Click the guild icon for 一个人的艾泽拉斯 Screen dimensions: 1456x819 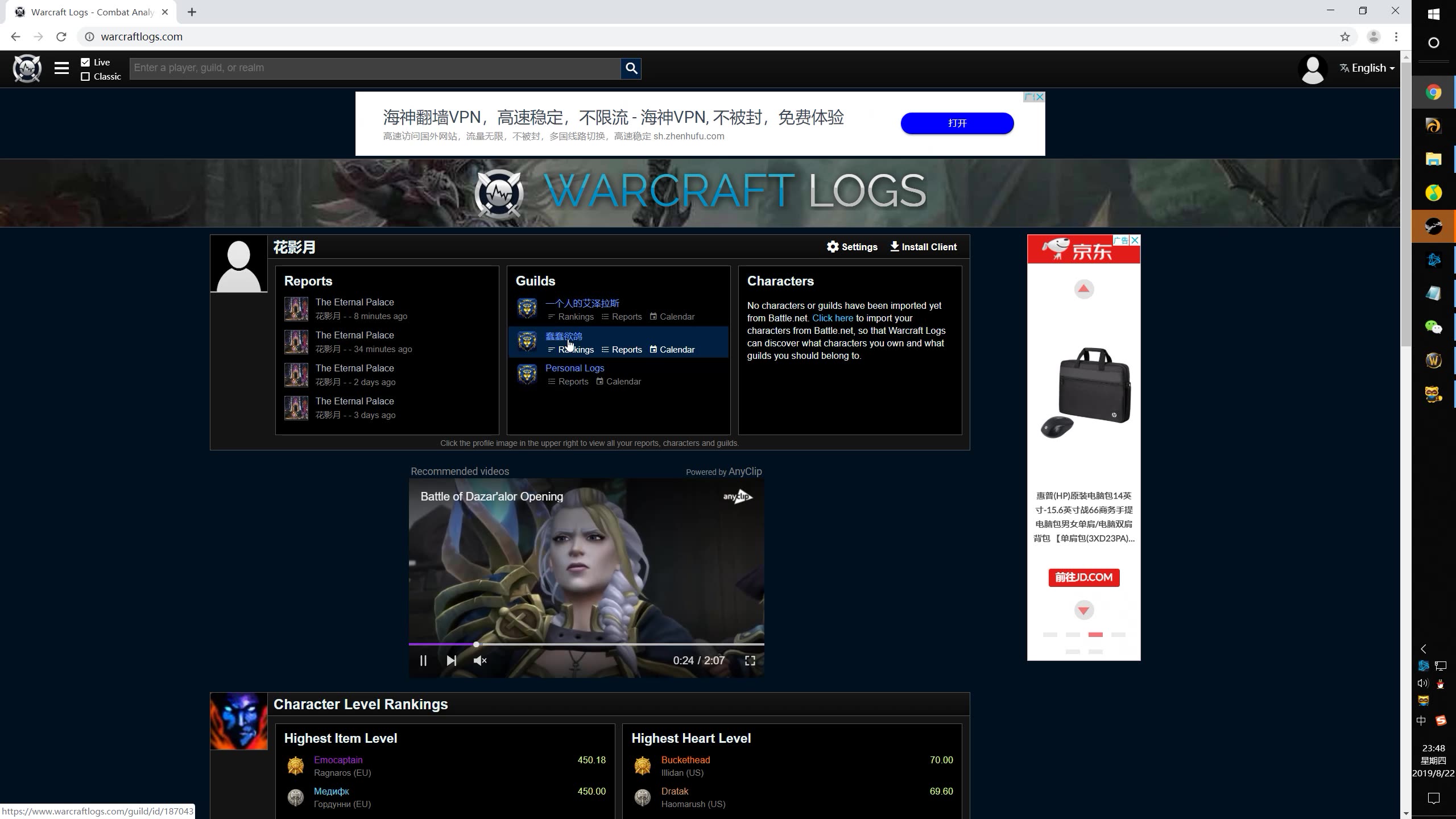tap(528, 308)
